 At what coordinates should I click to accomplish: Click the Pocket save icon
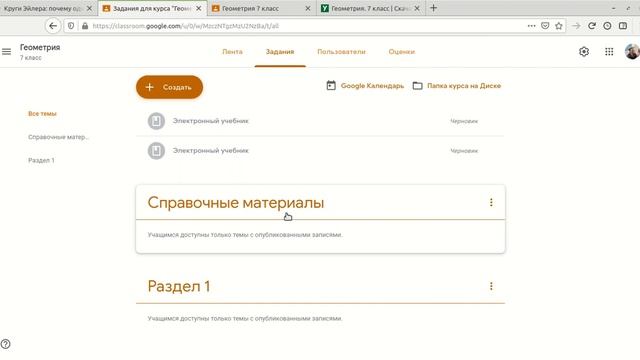[x=545, y=26]
